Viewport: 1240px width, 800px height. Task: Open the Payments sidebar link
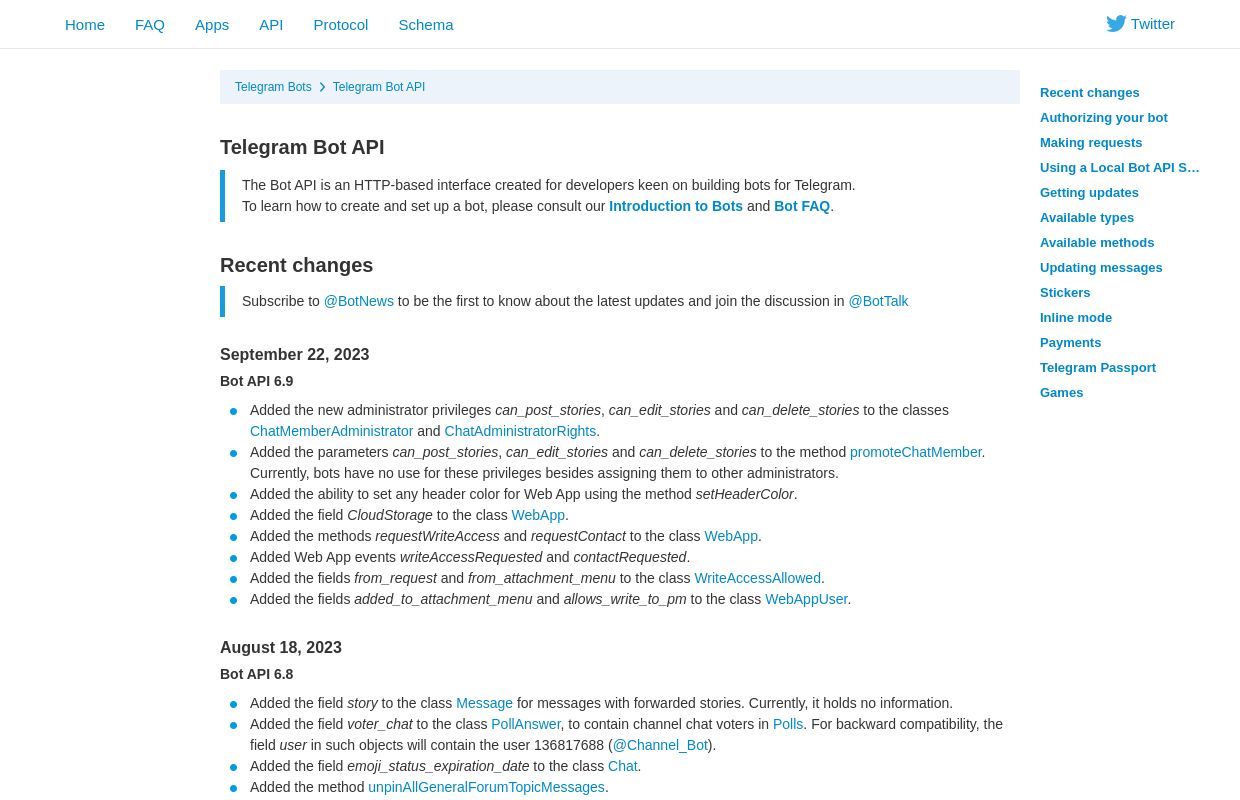1071,342
